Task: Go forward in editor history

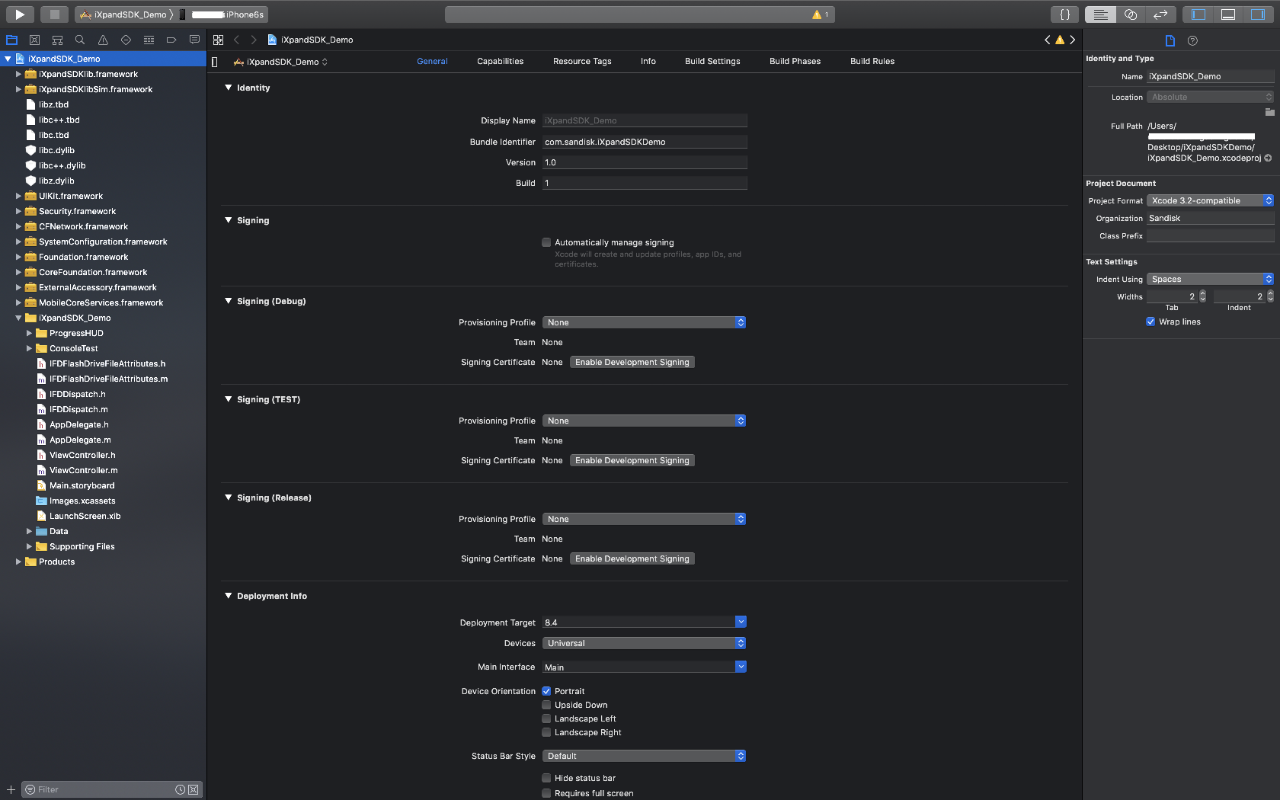Action: [x=254, y=40]
